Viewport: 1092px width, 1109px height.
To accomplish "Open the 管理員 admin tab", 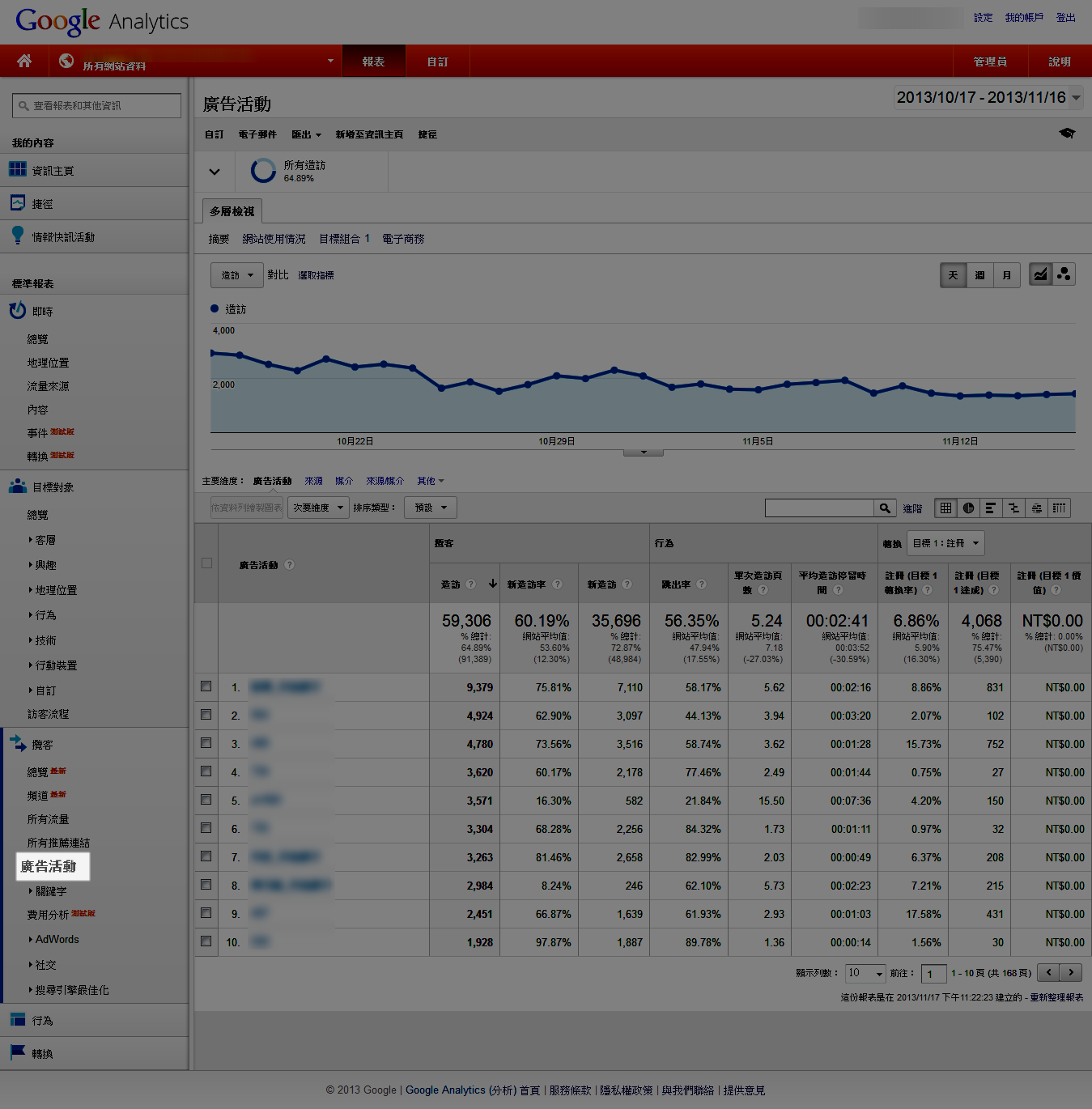I will (990, 62).
